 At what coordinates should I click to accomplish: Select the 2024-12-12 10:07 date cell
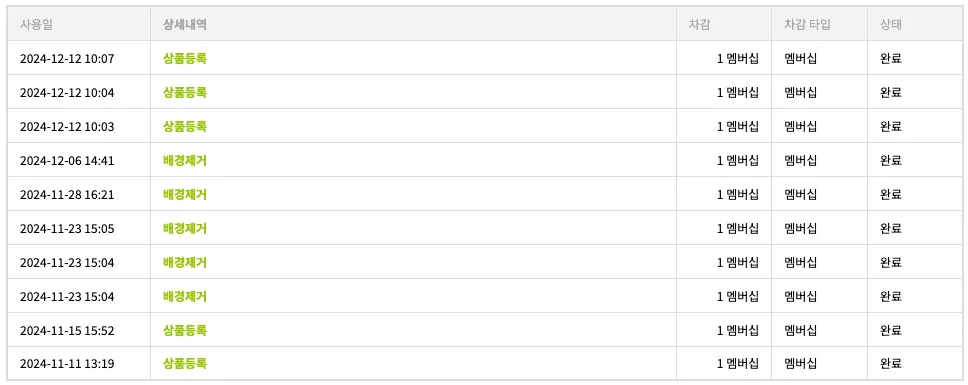(x=67, y=59)
